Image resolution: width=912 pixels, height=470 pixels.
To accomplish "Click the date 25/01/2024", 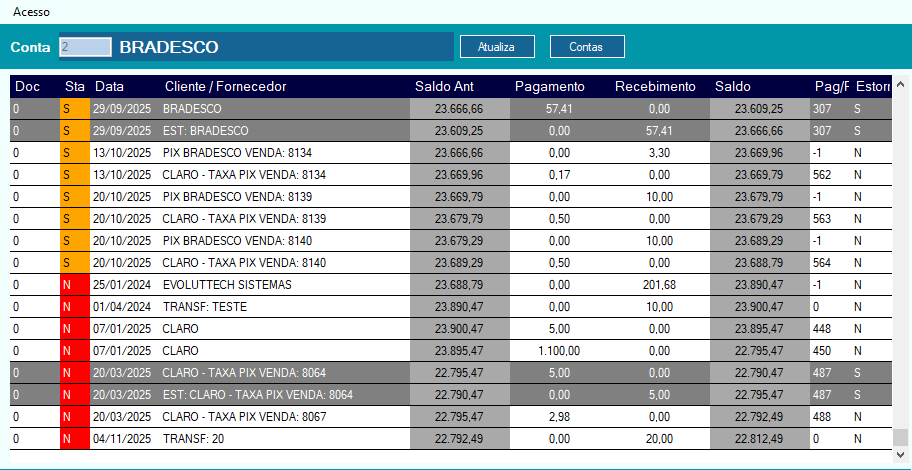I will click(x=122, y=285).
